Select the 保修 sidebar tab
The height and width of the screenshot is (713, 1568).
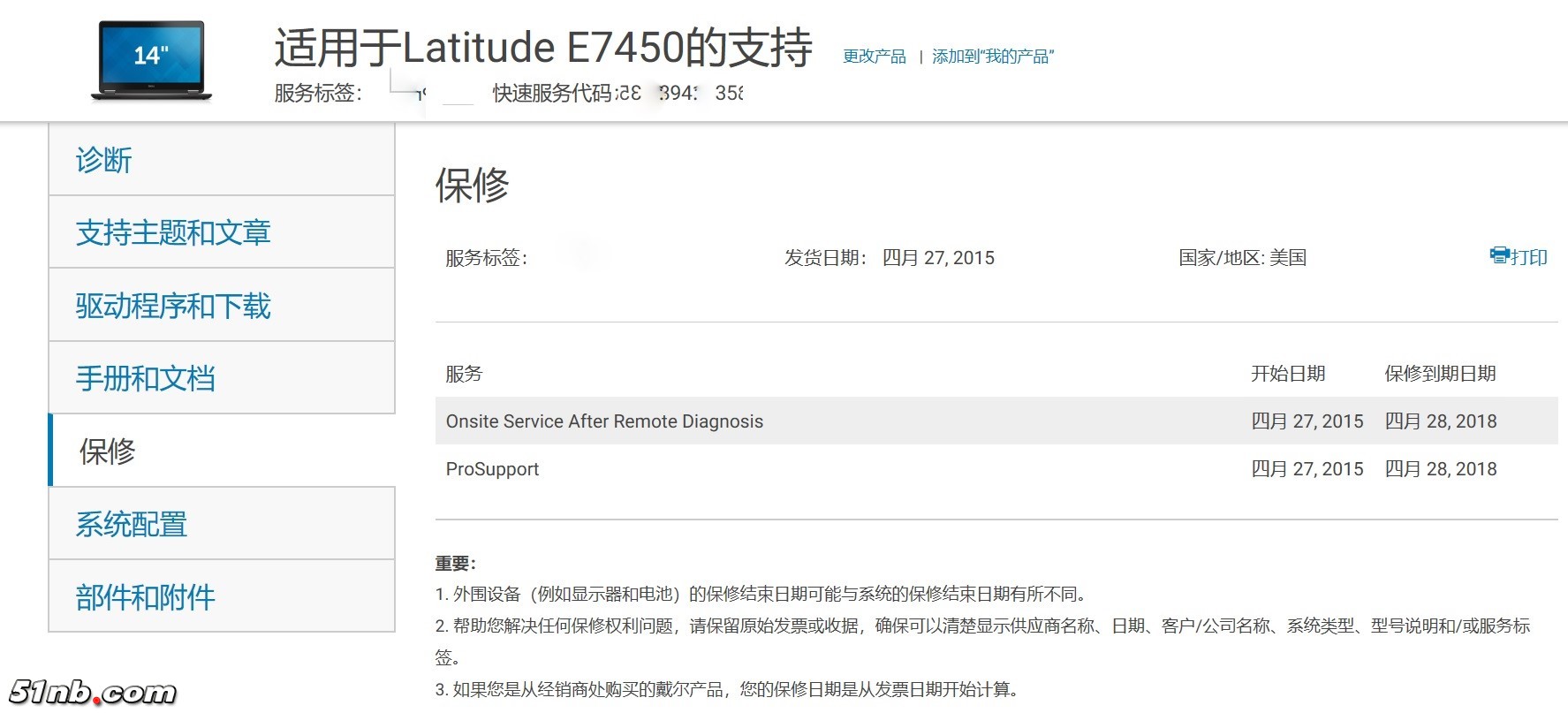click(222, 451)
